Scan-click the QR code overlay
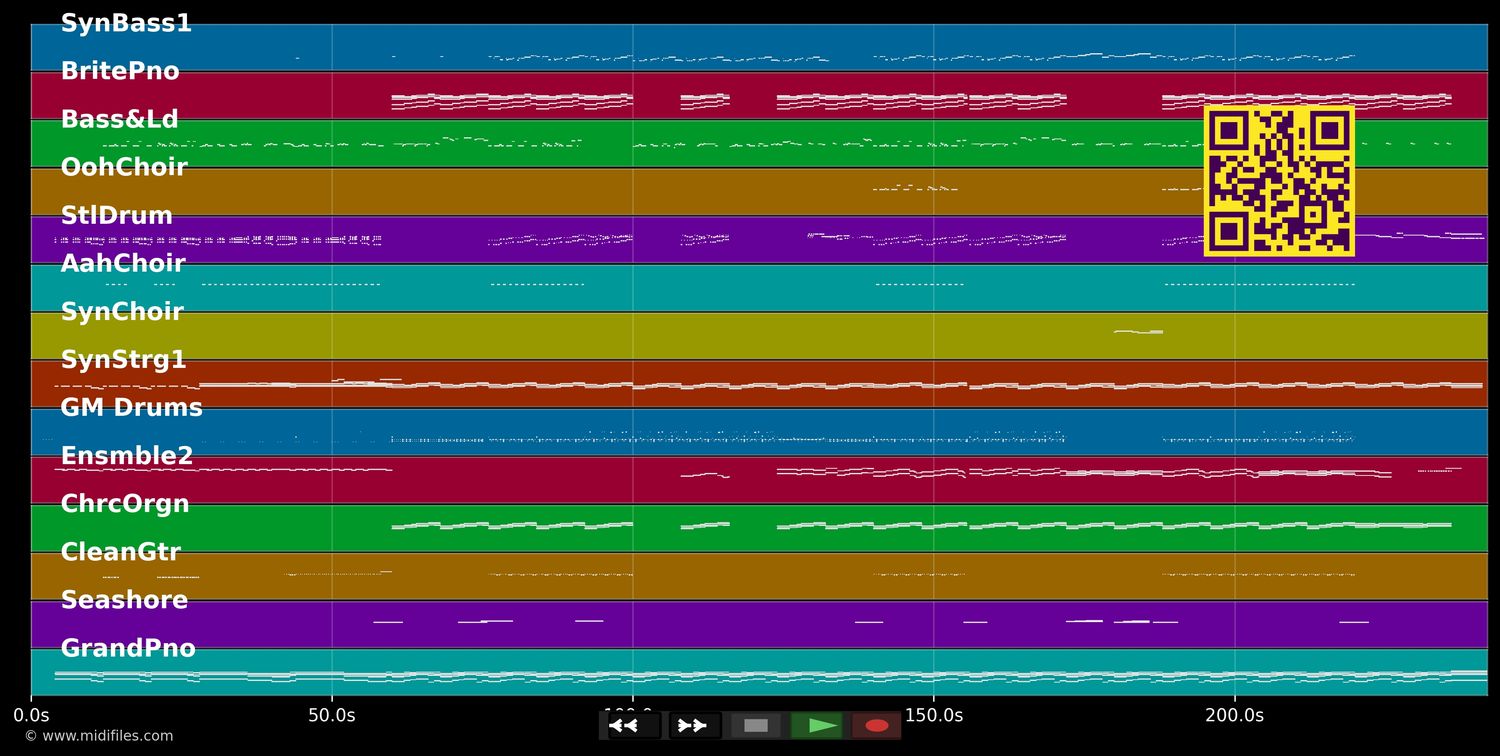The width and height of the screenshot is (1500, 756). (1280, 180)
